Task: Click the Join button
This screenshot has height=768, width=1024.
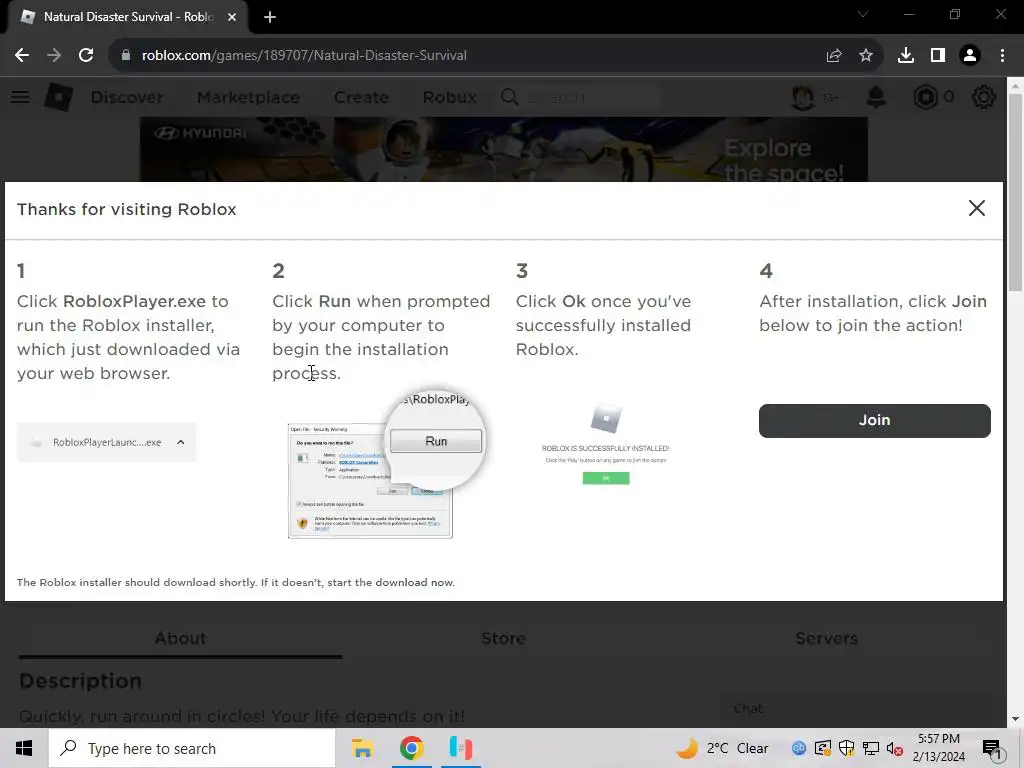Action: pyautogui.click(x=874, y=421)
